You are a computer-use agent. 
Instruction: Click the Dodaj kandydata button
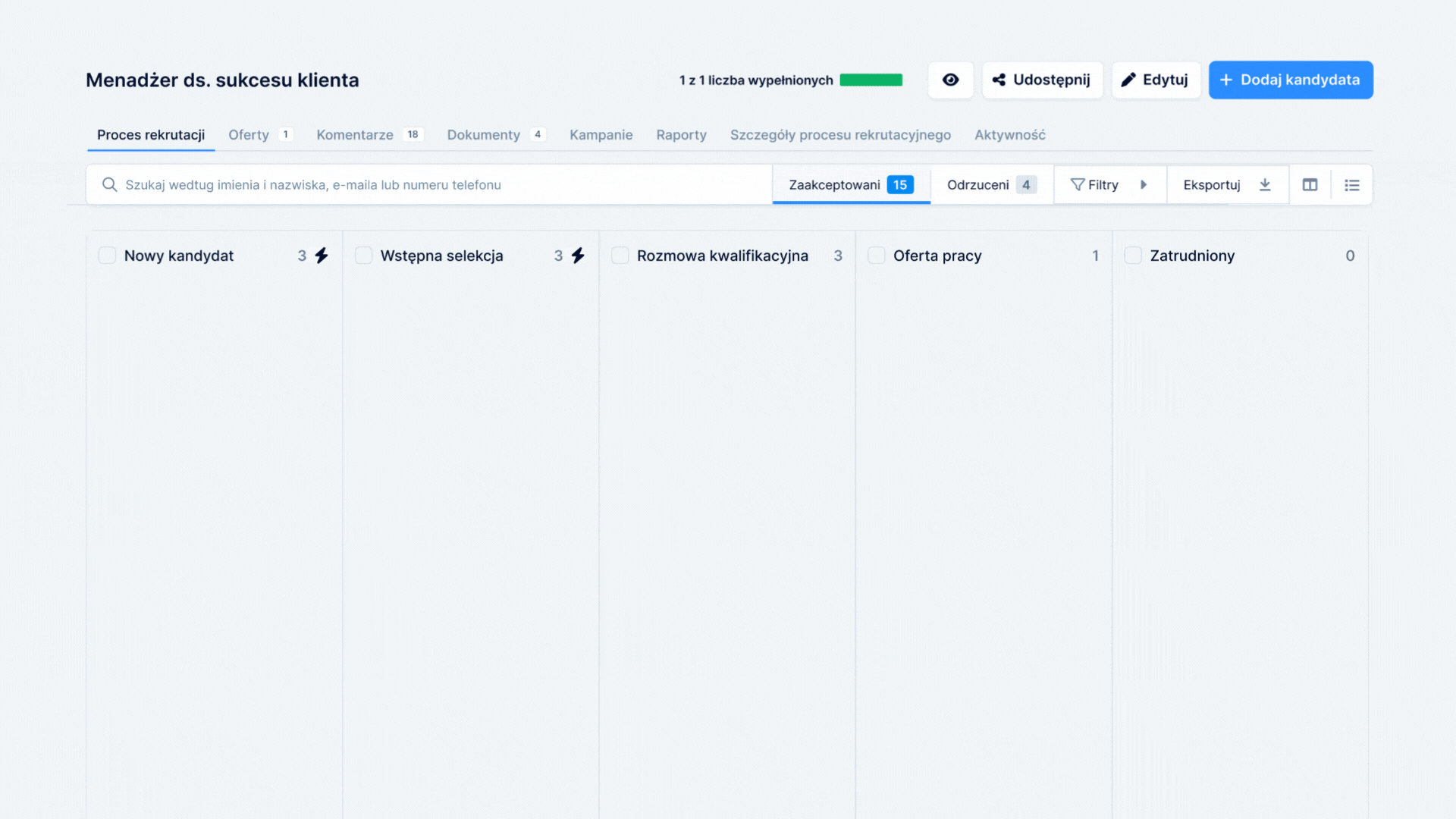click(1290, 80)
